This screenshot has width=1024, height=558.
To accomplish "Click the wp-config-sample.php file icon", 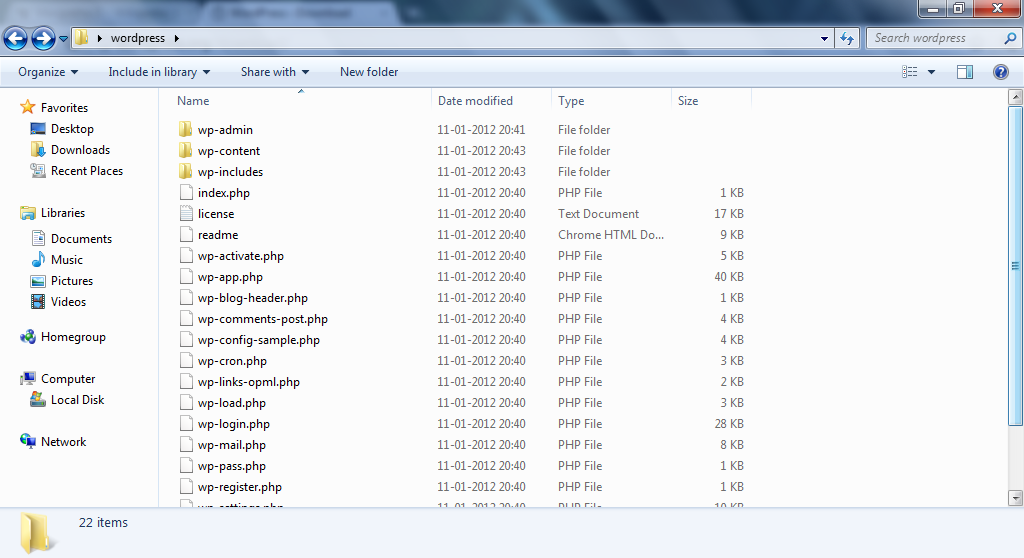I will tap(186, 339).
